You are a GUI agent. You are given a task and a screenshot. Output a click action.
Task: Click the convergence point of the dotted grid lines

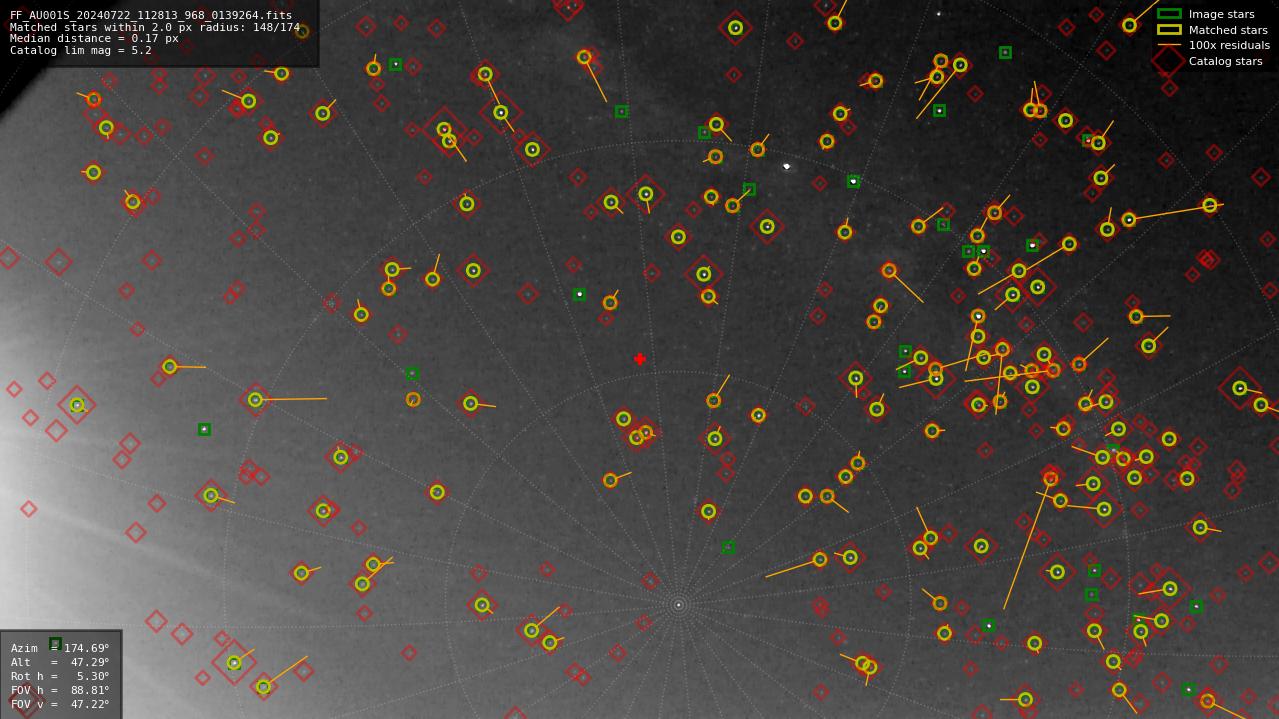[x=678, y=604]
